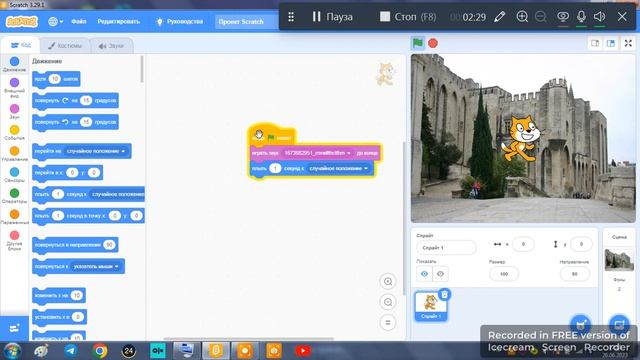Hide the sprite using crossed eye button
This screenshot has width=640, height=360.
tap(440, 274)
